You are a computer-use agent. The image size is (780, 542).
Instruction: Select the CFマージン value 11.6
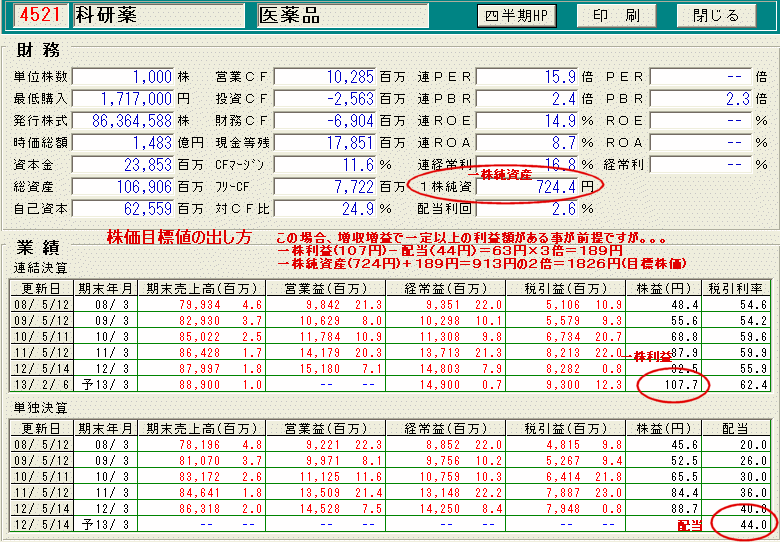pos(325,165)
